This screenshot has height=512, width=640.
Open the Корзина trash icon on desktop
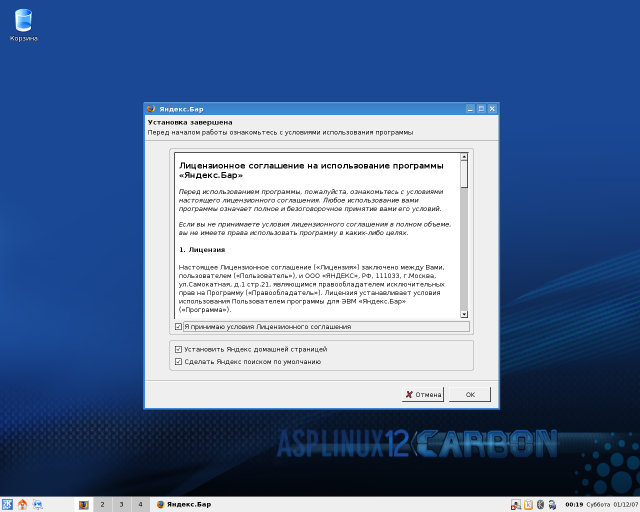[x=23, y=25]
